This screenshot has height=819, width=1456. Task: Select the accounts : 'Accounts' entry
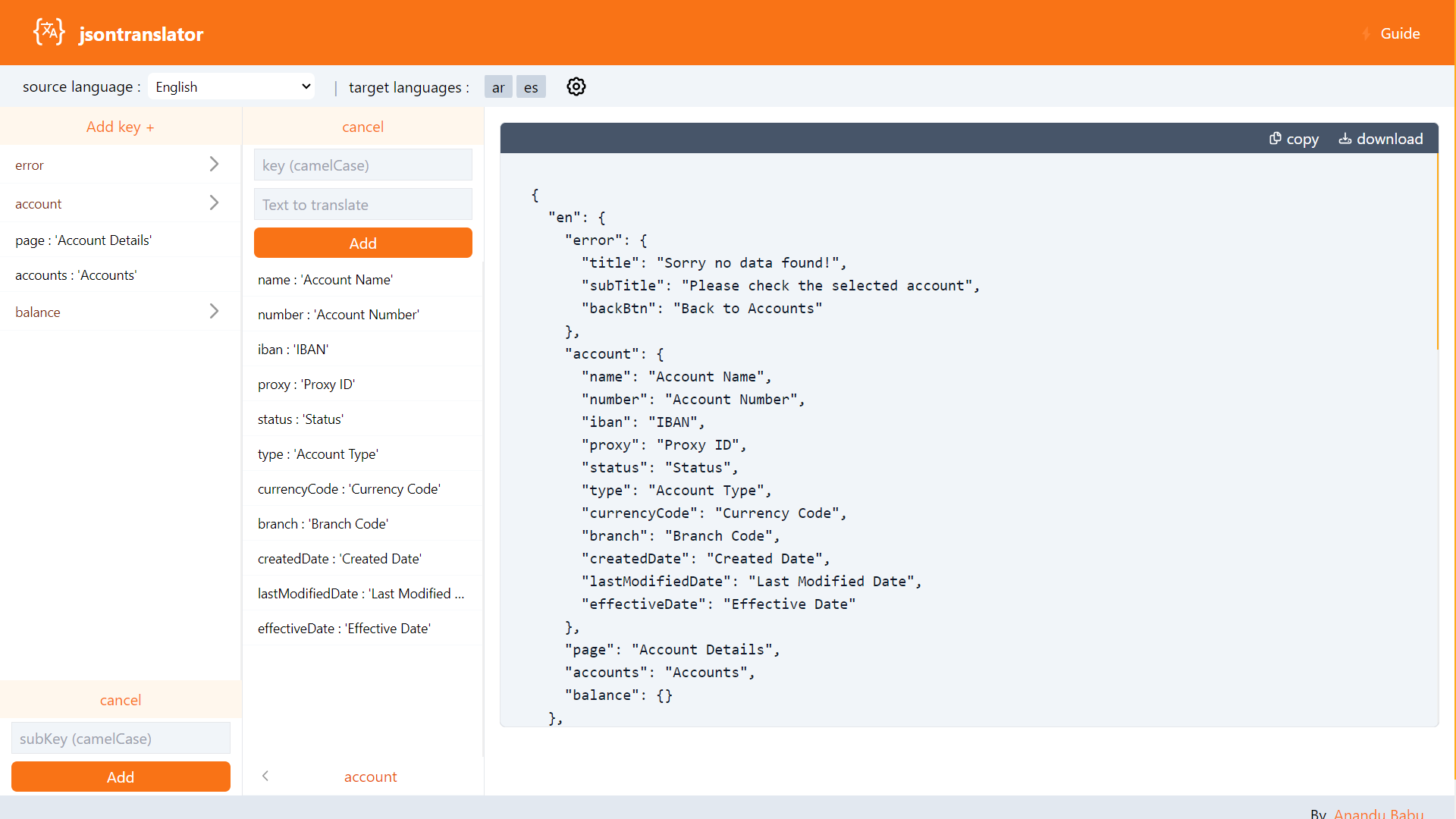coord(121,275)
